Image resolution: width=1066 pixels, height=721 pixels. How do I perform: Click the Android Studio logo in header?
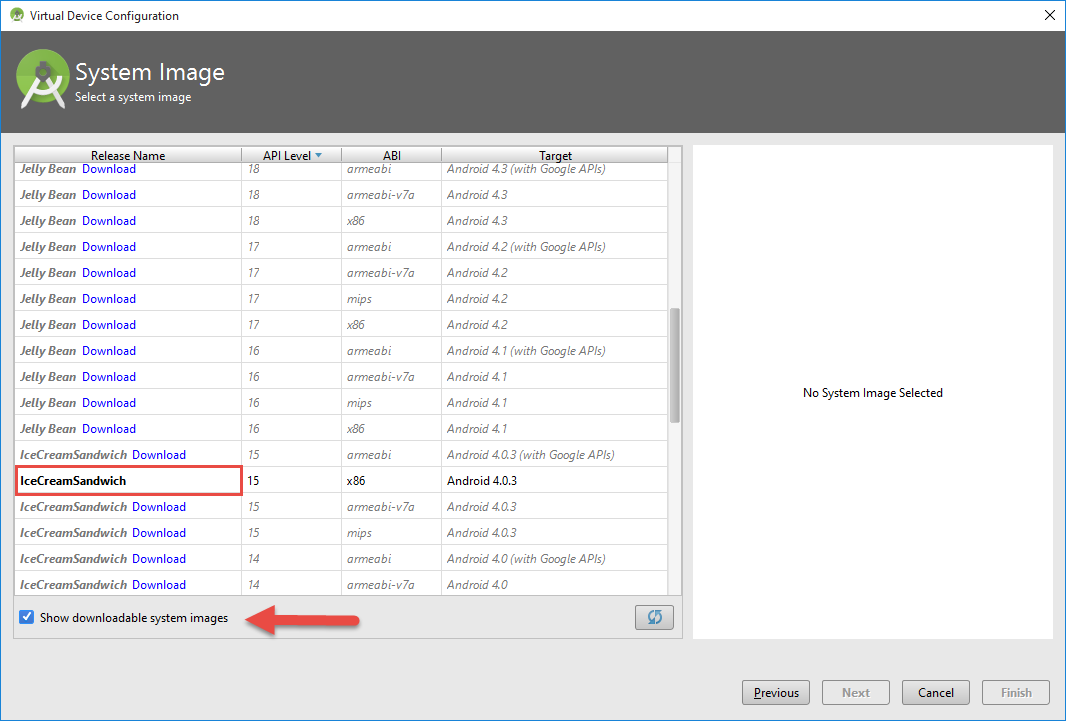[x=42, y=79]
